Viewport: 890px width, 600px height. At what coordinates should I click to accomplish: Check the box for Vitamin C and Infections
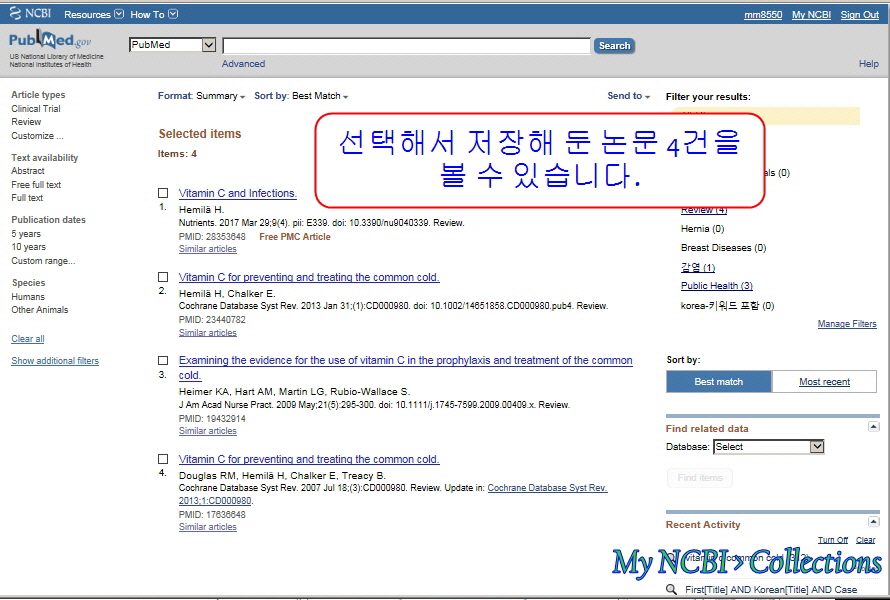point(163,193)
